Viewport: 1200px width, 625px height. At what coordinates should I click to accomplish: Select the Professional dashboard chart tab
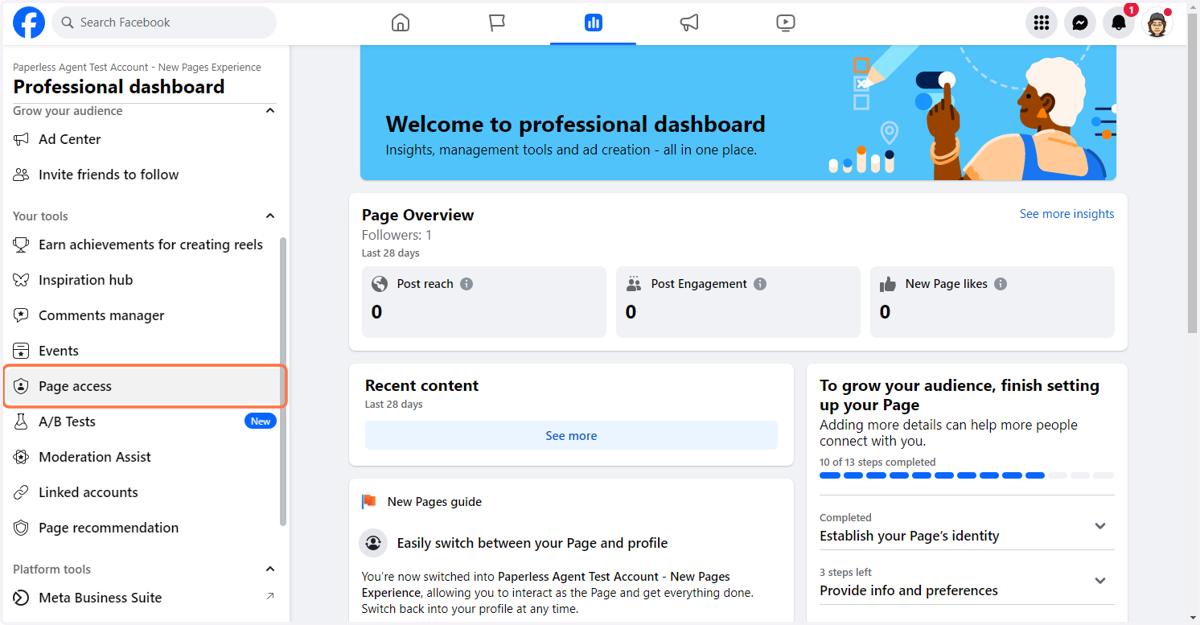(x=593, y=22)
